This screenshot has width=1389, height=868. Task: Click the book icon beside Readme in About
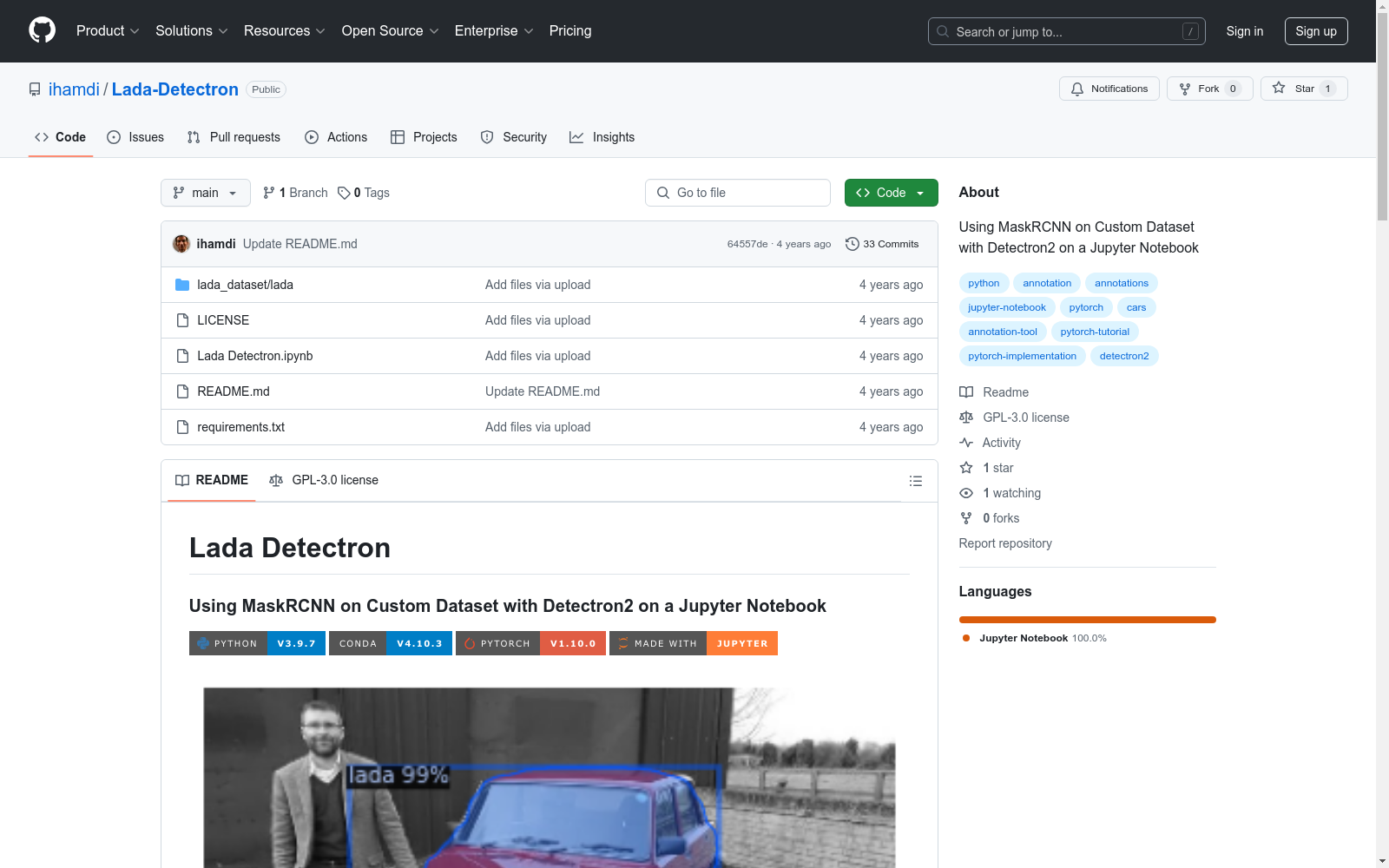[x=966, y=392]
